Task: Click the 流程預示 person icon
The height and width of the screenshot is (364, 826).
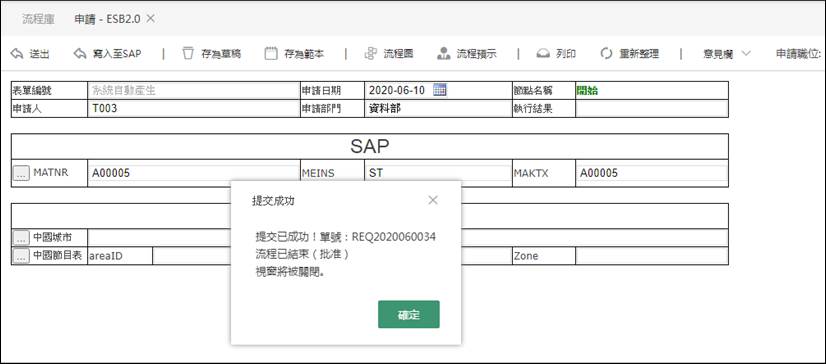Action: point(444,53)
